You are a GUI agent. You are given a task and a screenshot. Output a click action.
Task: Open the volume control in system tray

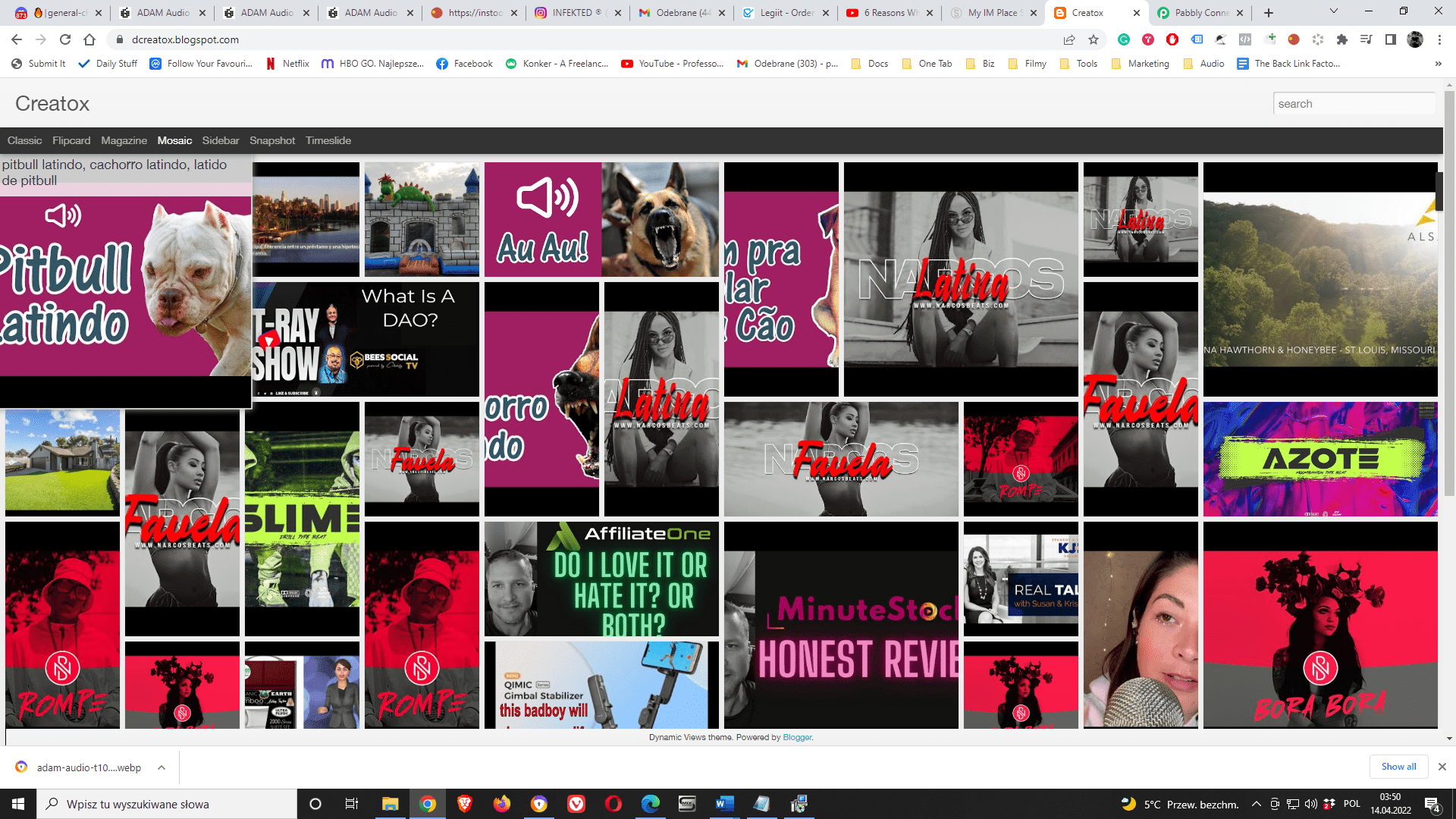point(1311,804)
